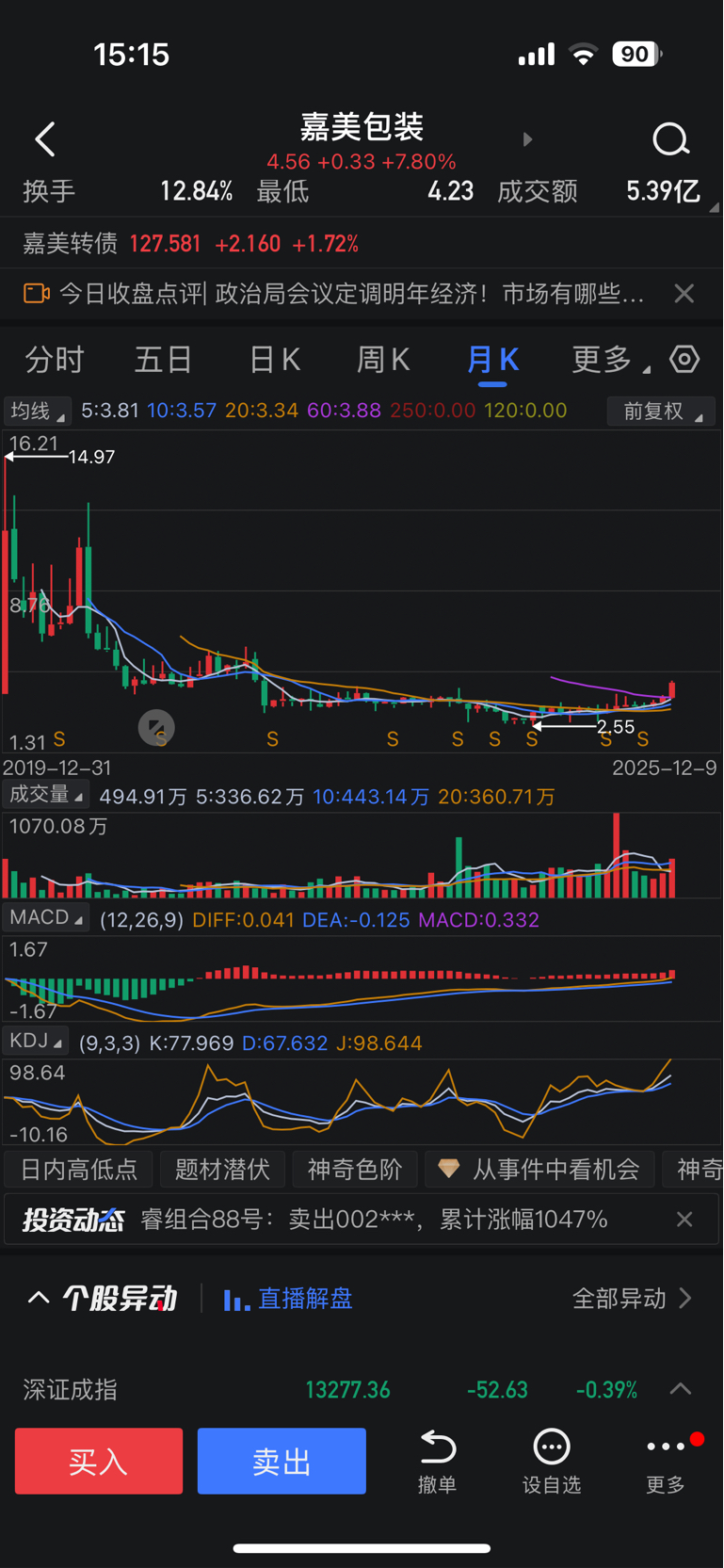Image resolution: width=724 pixels, height=1568 pixels.
Task: Switch to 周K chart tab
Action: (383, 360)
